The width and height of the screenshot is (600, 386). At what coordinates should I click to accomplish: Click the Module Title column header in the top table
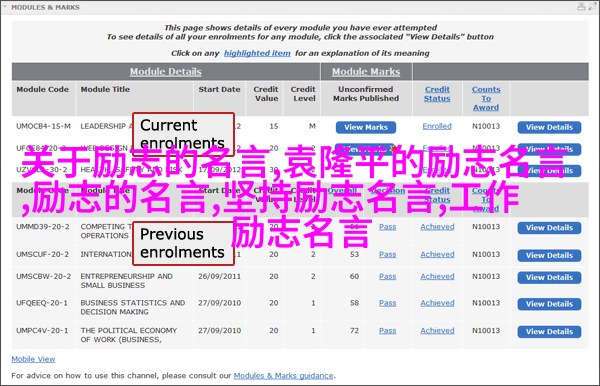pyautogui.click(x=105, y=89)
